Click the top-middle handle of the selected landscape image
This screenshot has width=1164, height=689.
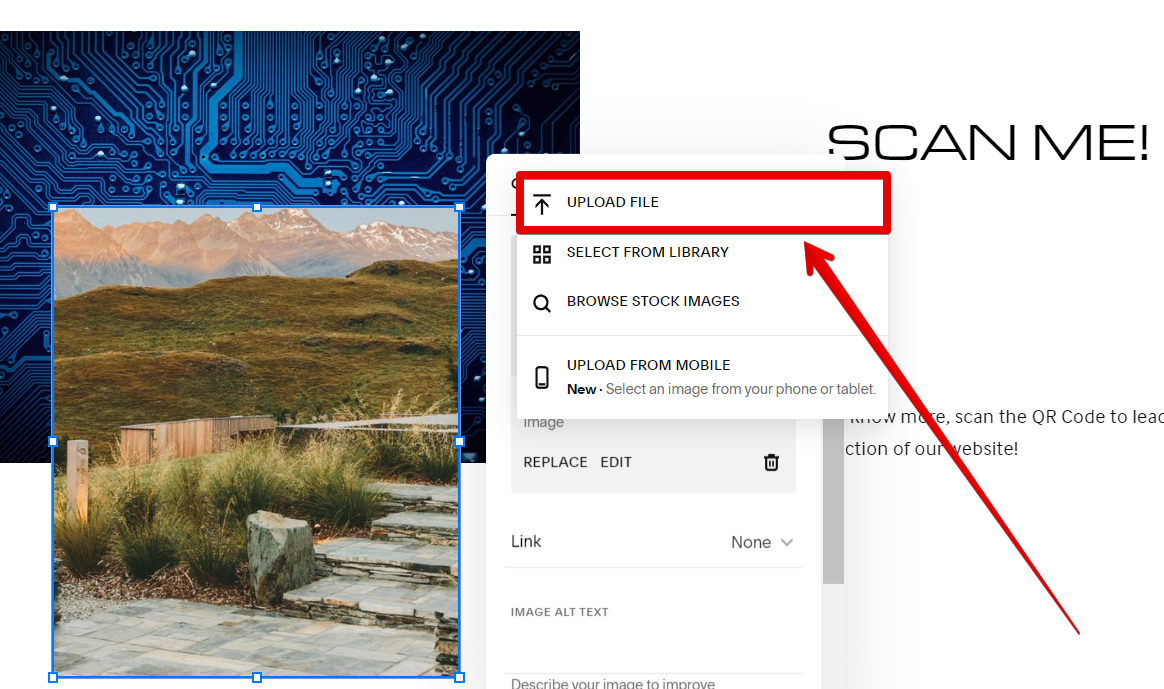257,207
